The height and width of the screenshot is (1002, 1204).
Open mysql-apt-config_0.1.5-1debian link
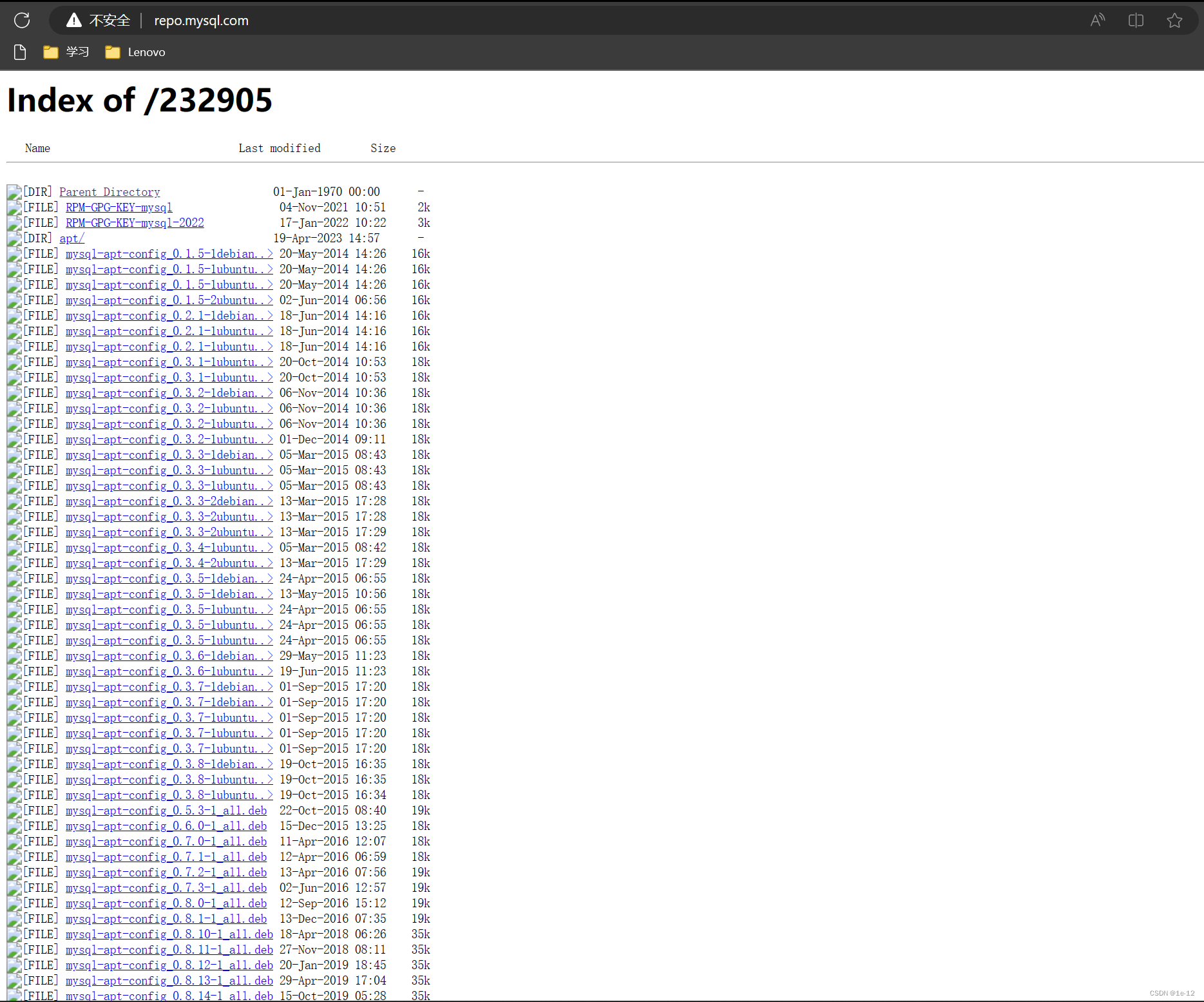(169, 254)
